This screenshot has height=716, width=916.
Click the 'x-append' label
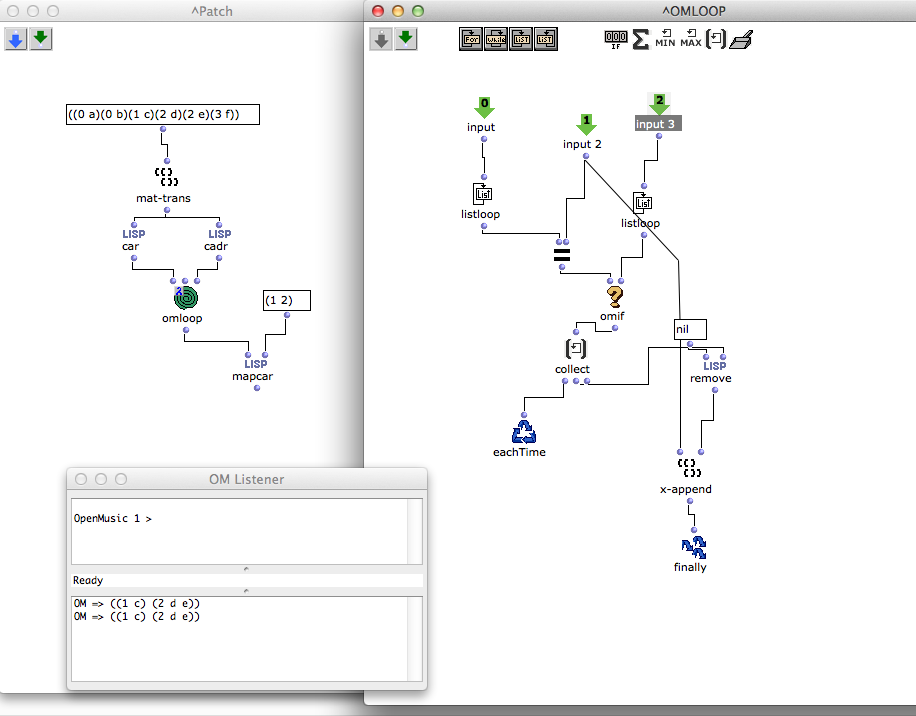coord(686,489)
